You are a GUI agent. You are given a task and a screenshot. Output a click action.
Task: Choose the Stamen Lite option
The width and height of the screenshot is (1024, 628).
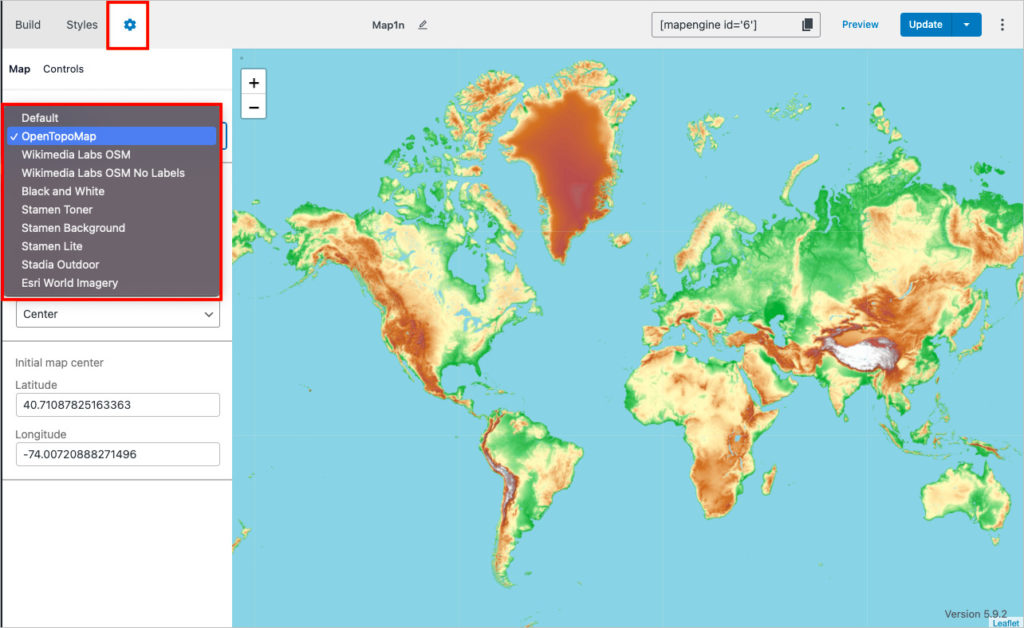point(112,246)
